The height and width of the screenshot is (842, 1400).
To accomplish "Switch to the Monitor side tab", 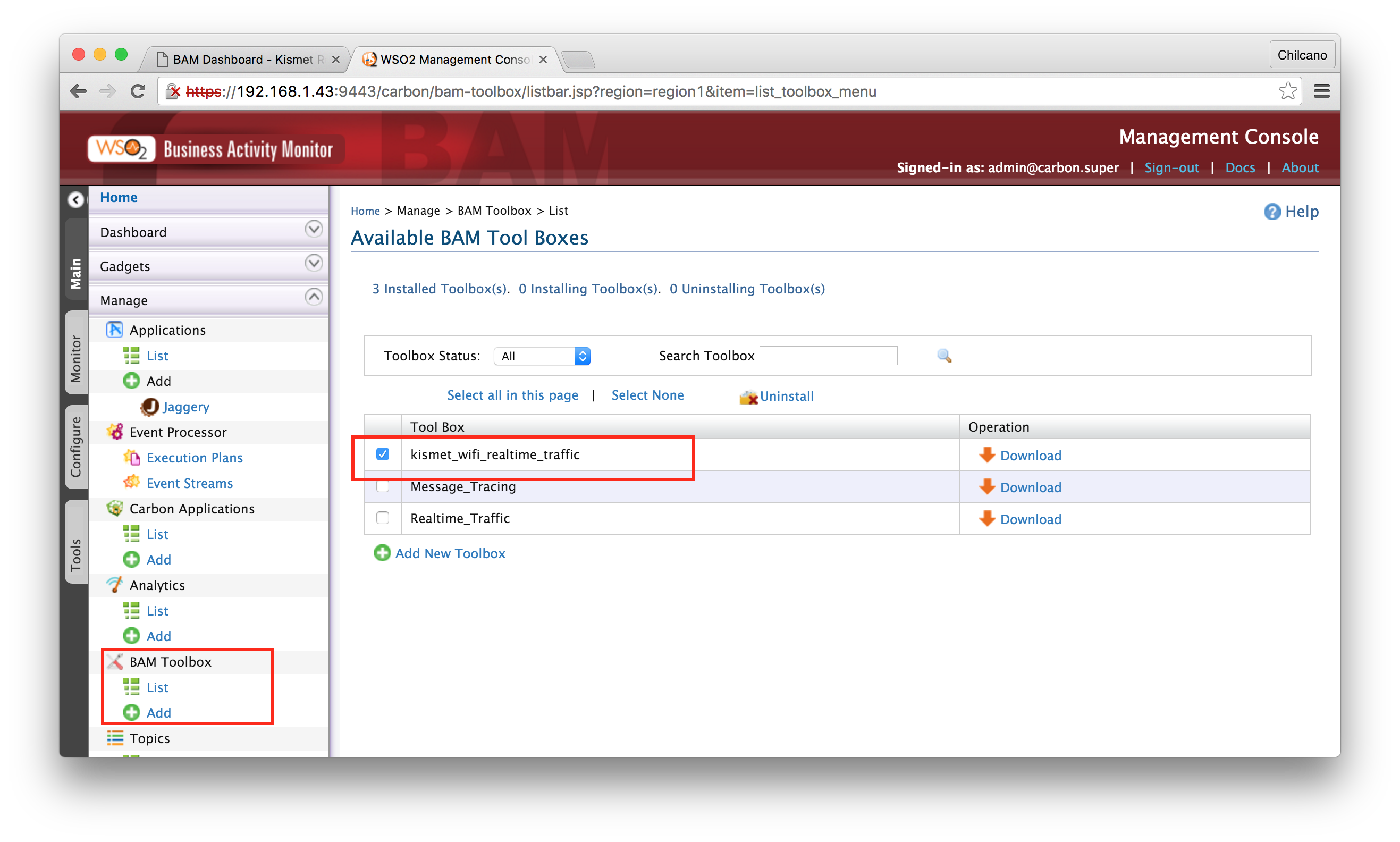I will click(x=76, y=359).
